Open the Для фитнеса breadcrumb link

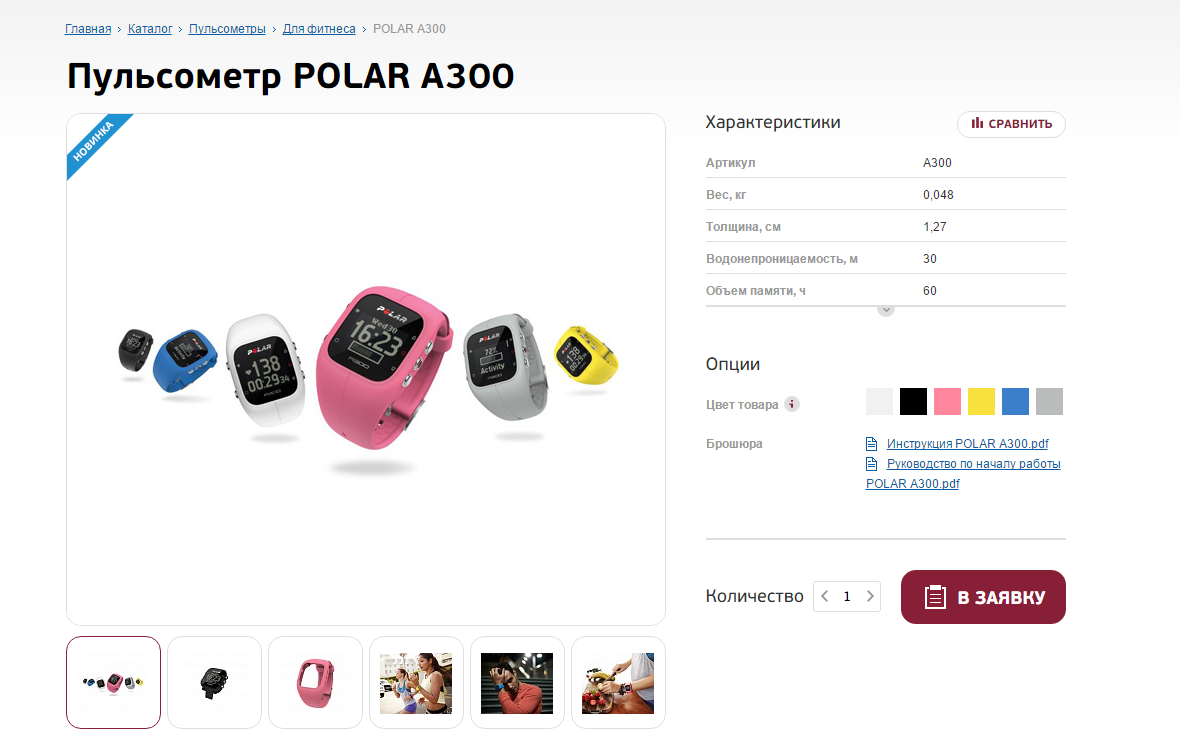point(319,29)
